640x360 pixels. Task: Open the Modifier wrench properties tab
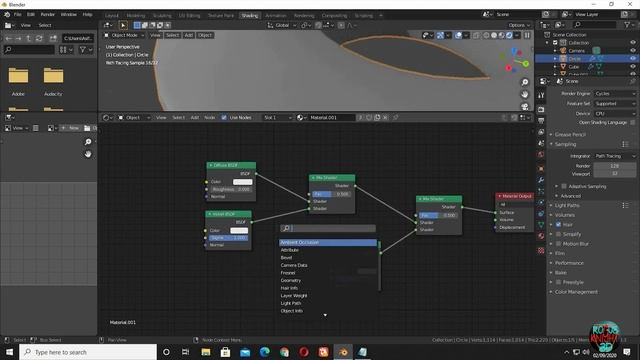(x=541, y=180)
